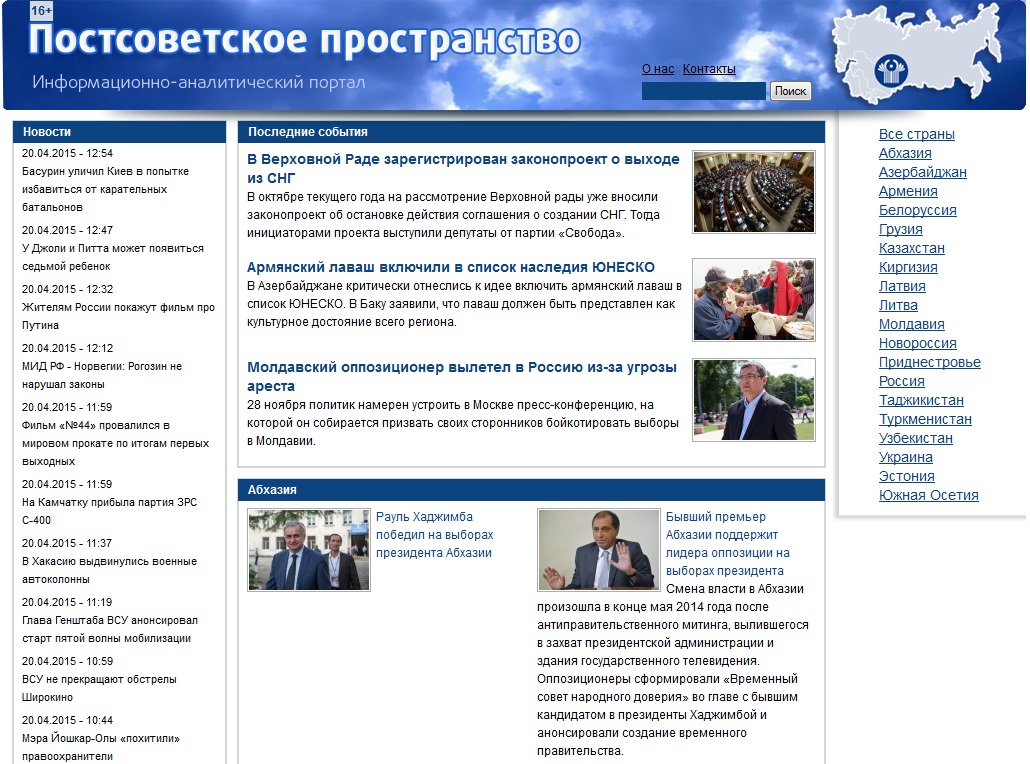The height and width of the screenshot is (764, 1030).
Task: Select 'Южная Осетия' in country list
Action: click(x=928, y=496)
